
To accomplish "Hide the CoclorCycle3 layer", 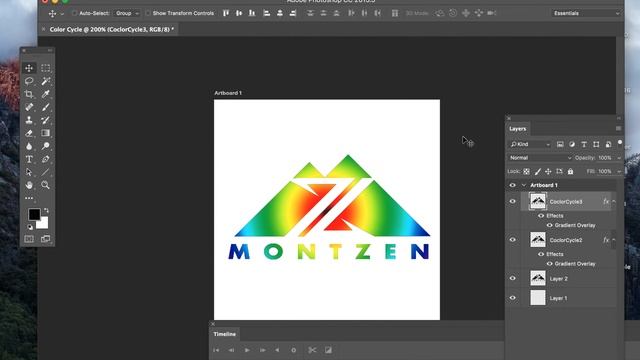I will coord(513,202).
